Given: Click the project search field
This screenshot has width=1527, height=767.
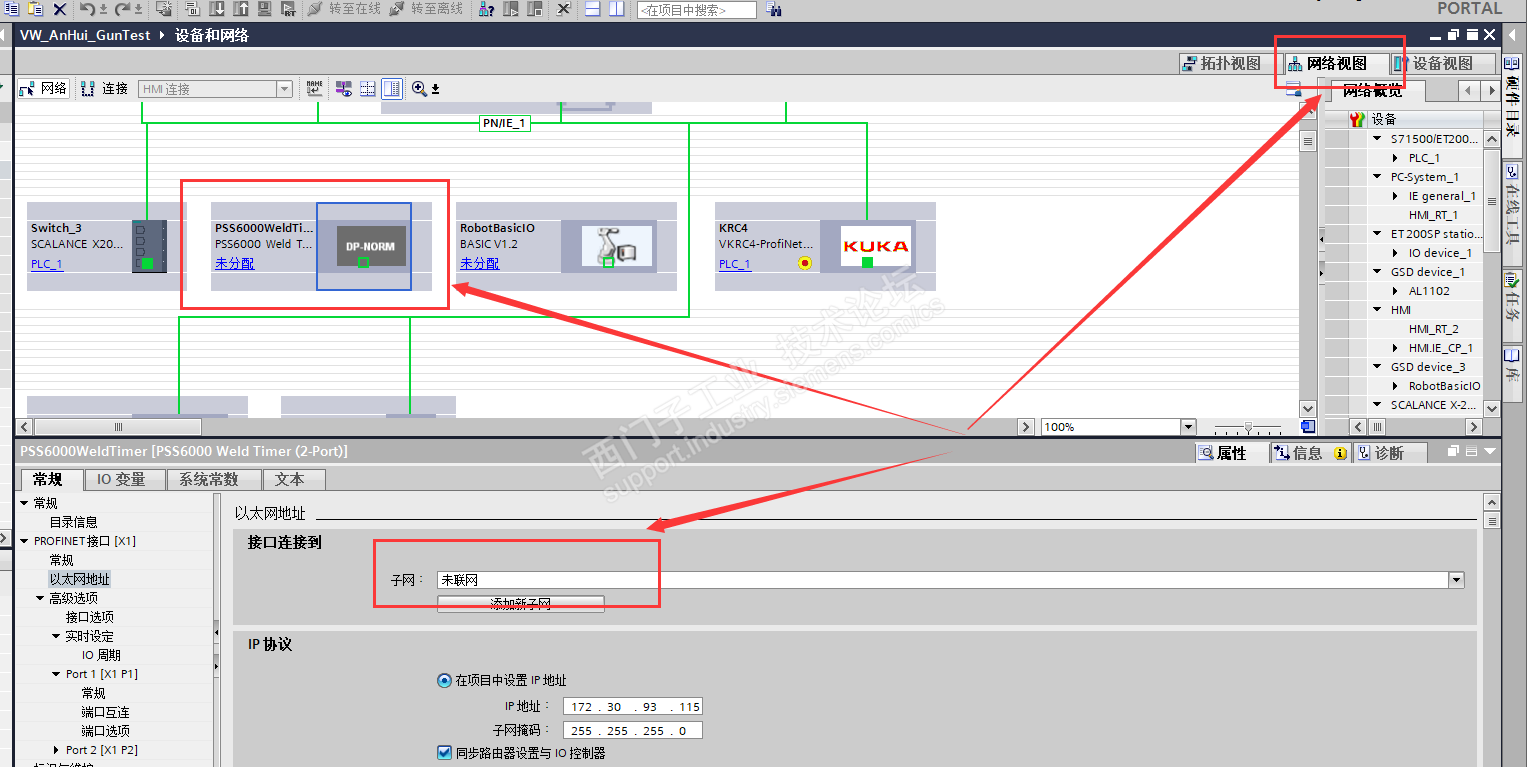Looking at the screenshot, I should click(x=696, y=10).
